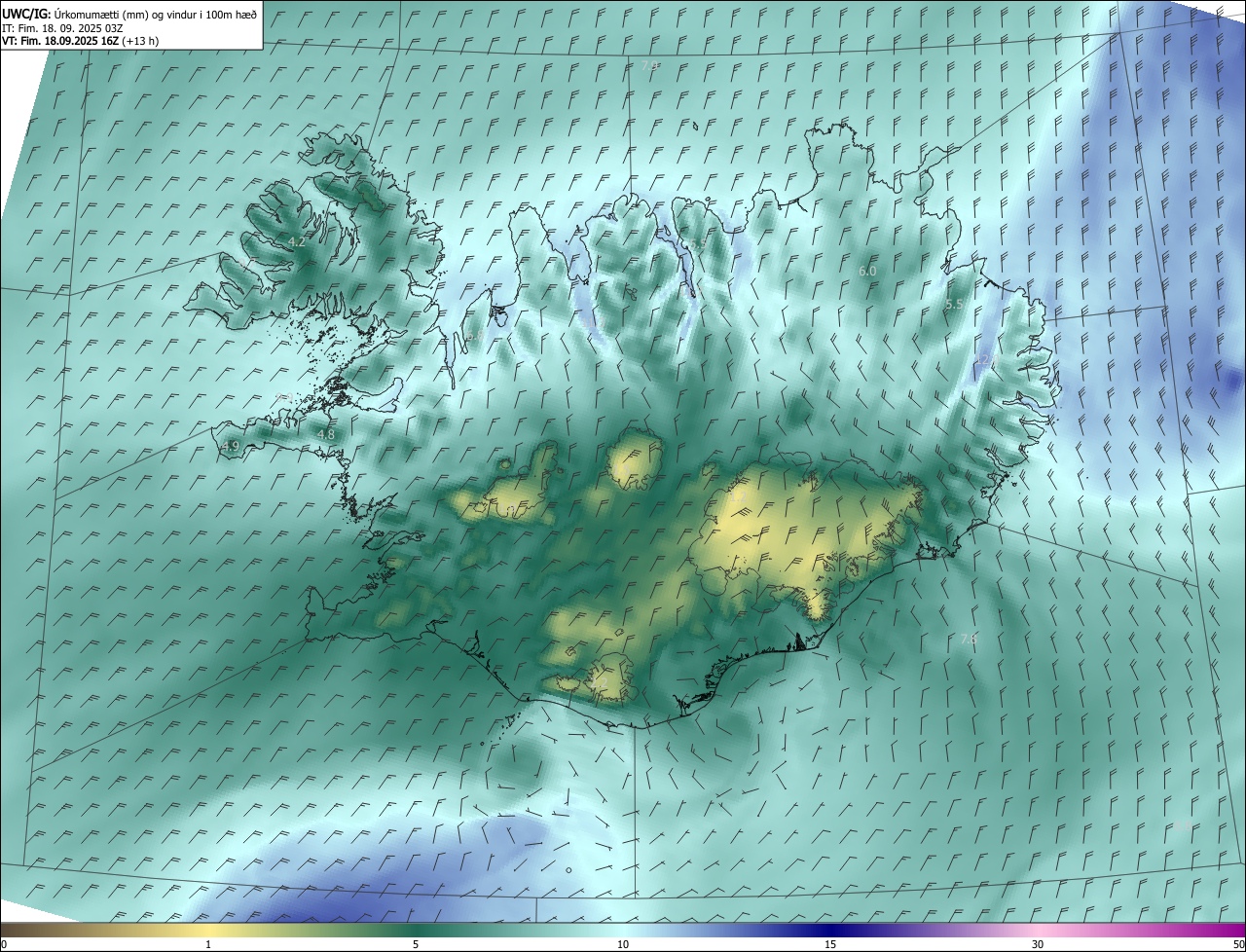This screenshot has width=1246, height=952.
Task: Click the 5 tick on the color scale
Action: click(416, 944)
